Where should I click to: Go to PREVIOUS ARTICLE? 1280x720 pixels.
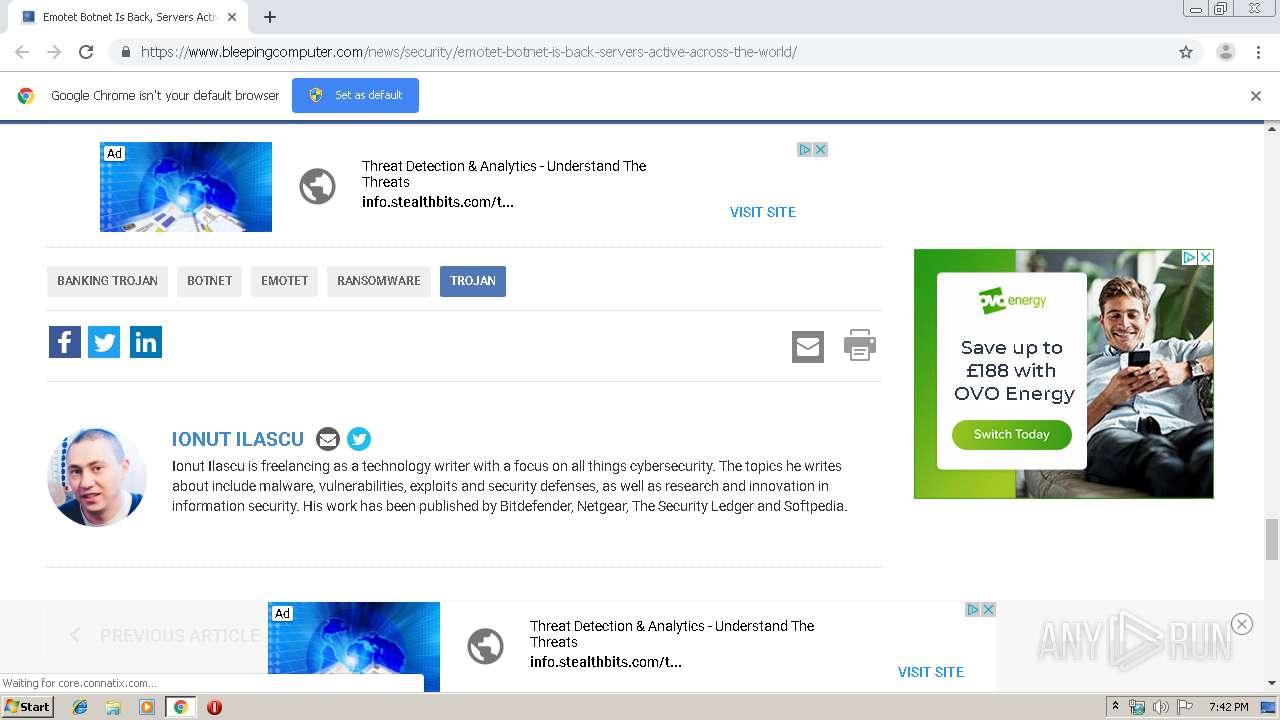tap(165, 635)
